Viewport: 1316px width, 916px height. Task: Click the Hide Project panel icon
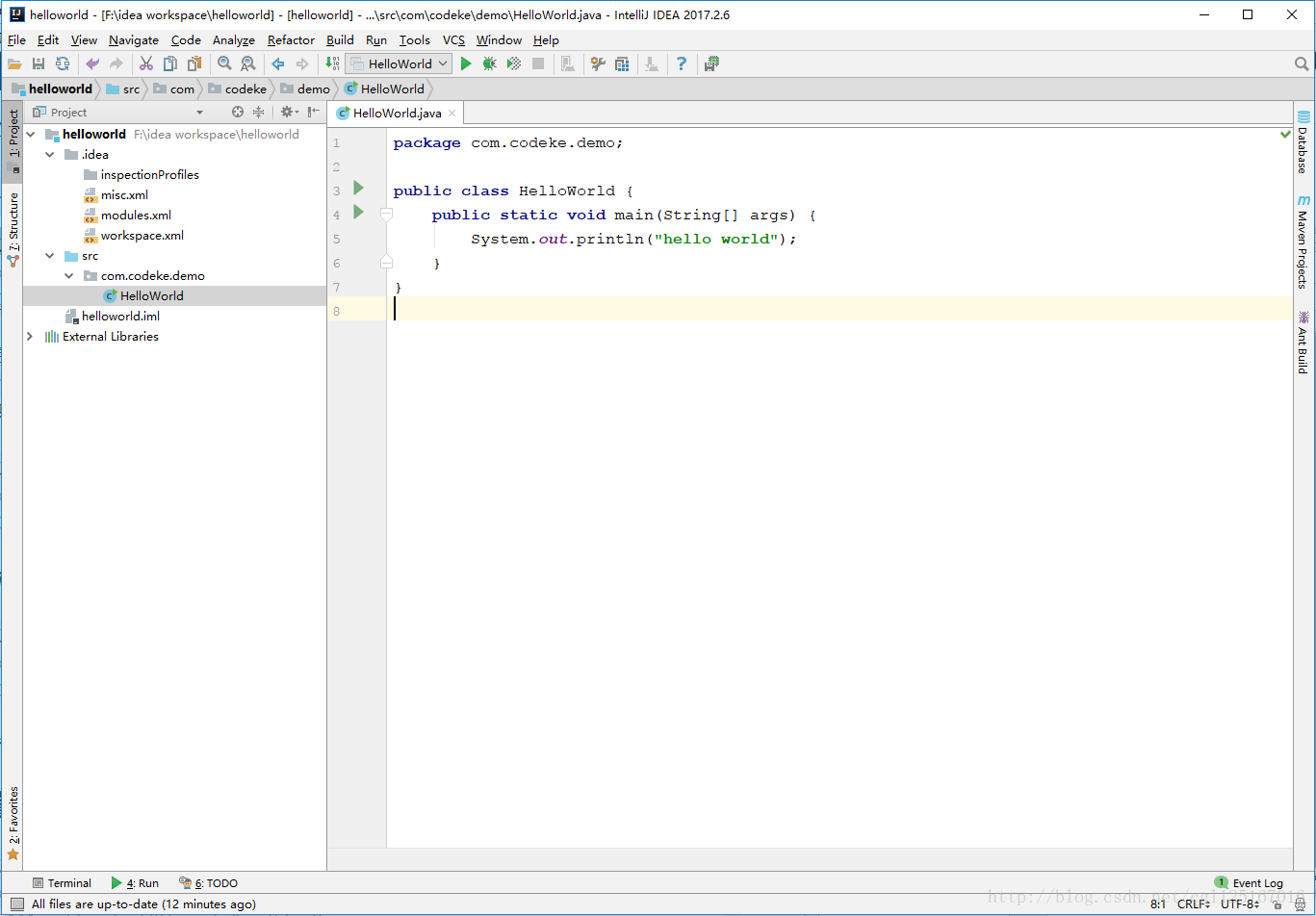click(x=314, y=113)
